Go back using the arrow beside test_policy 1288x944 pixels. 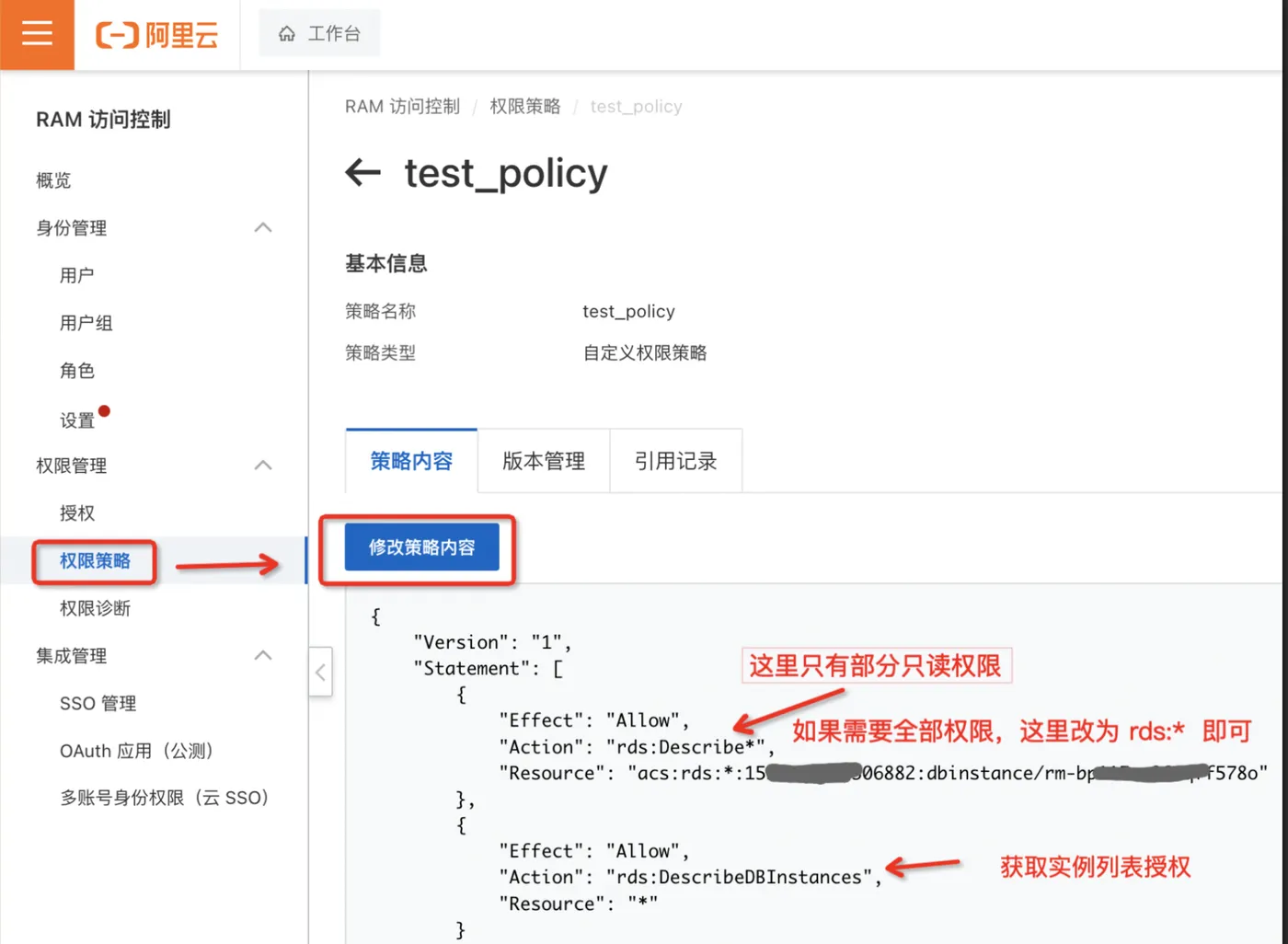point(362,172)
